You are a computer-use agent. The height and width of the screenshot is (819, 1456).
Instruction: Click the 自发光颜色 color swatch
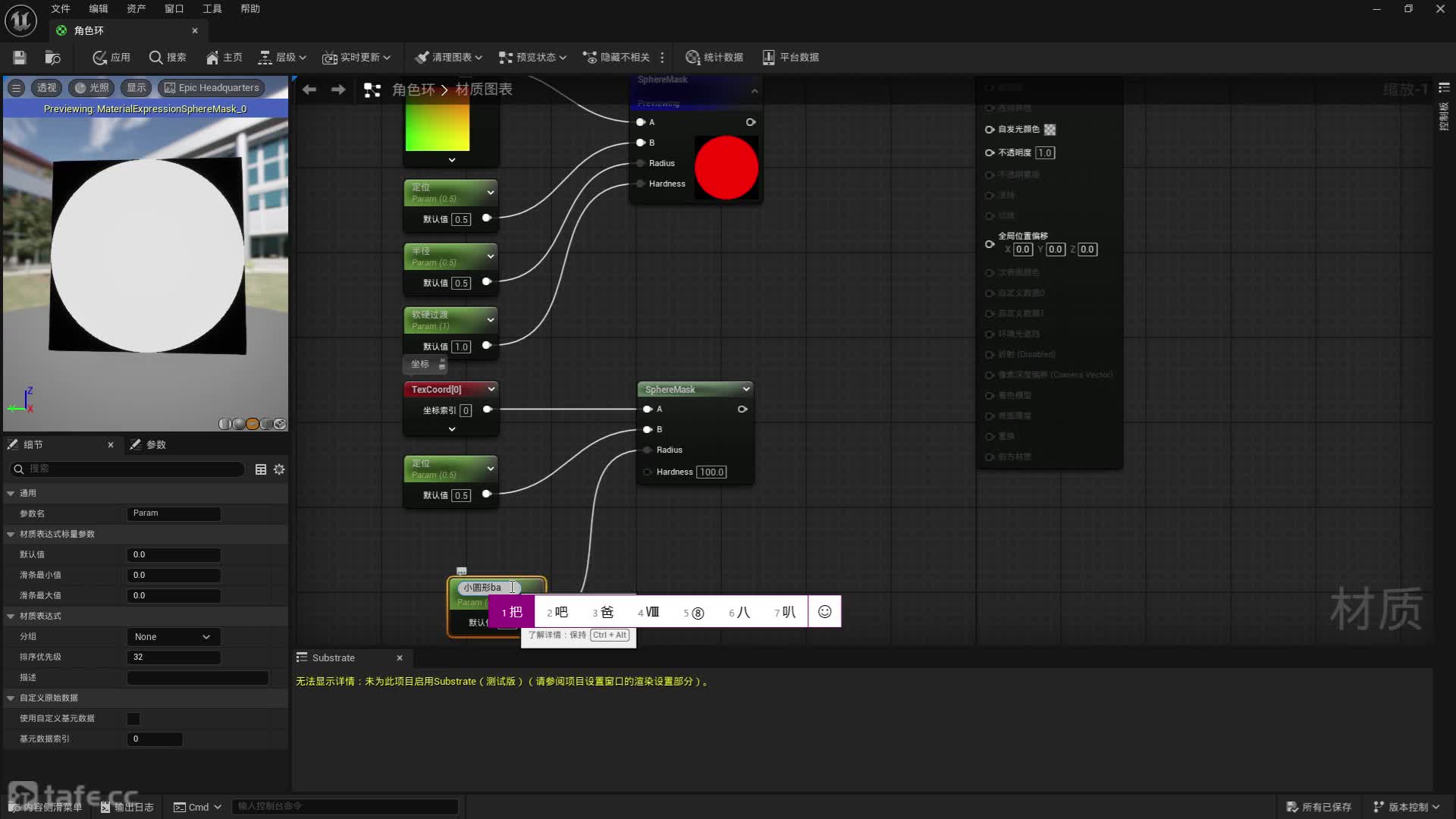(1050, 130)
